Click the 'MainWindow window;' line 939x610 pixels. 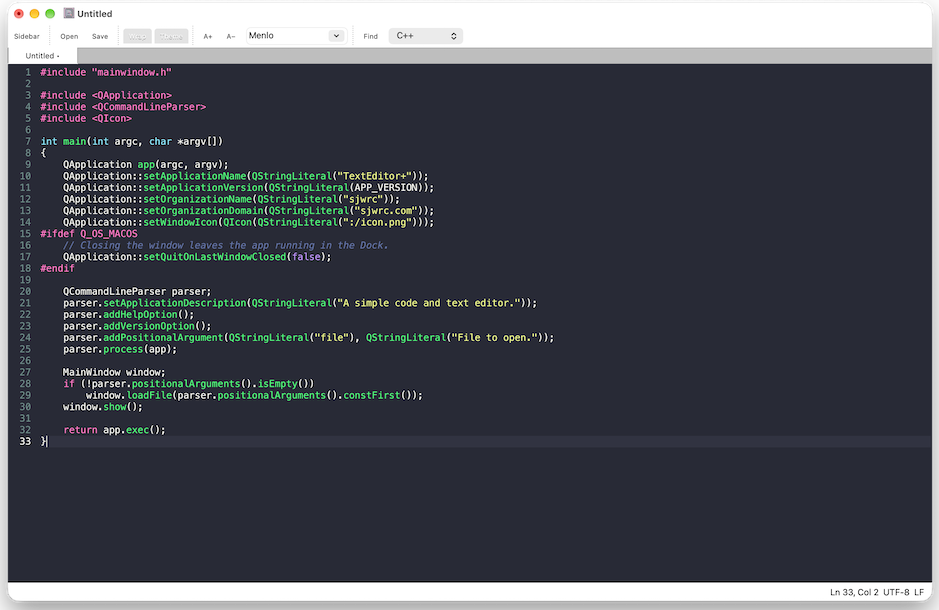pyautogui.click(x=114, y=372)
